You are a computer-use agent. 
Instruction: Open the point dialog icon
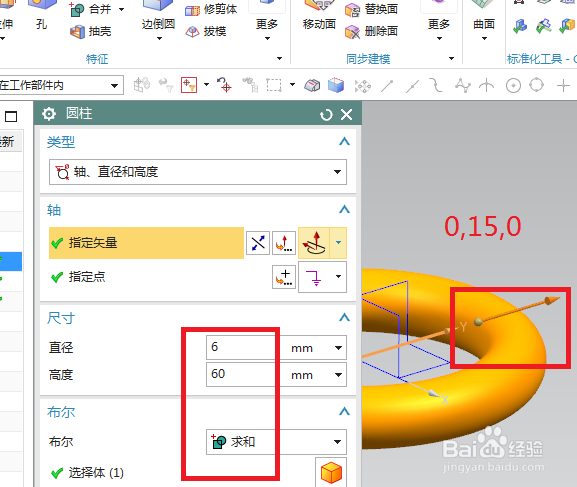tap(284, 277)
